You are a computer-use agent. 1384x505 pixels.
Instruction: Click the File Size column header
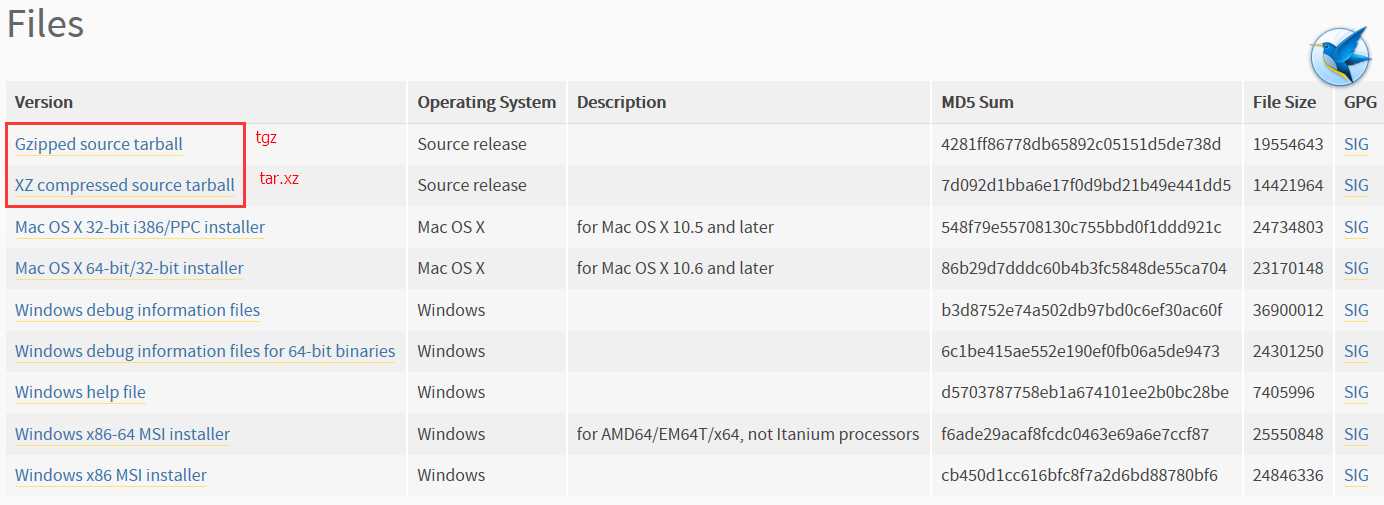click(x=1284, y=102)
